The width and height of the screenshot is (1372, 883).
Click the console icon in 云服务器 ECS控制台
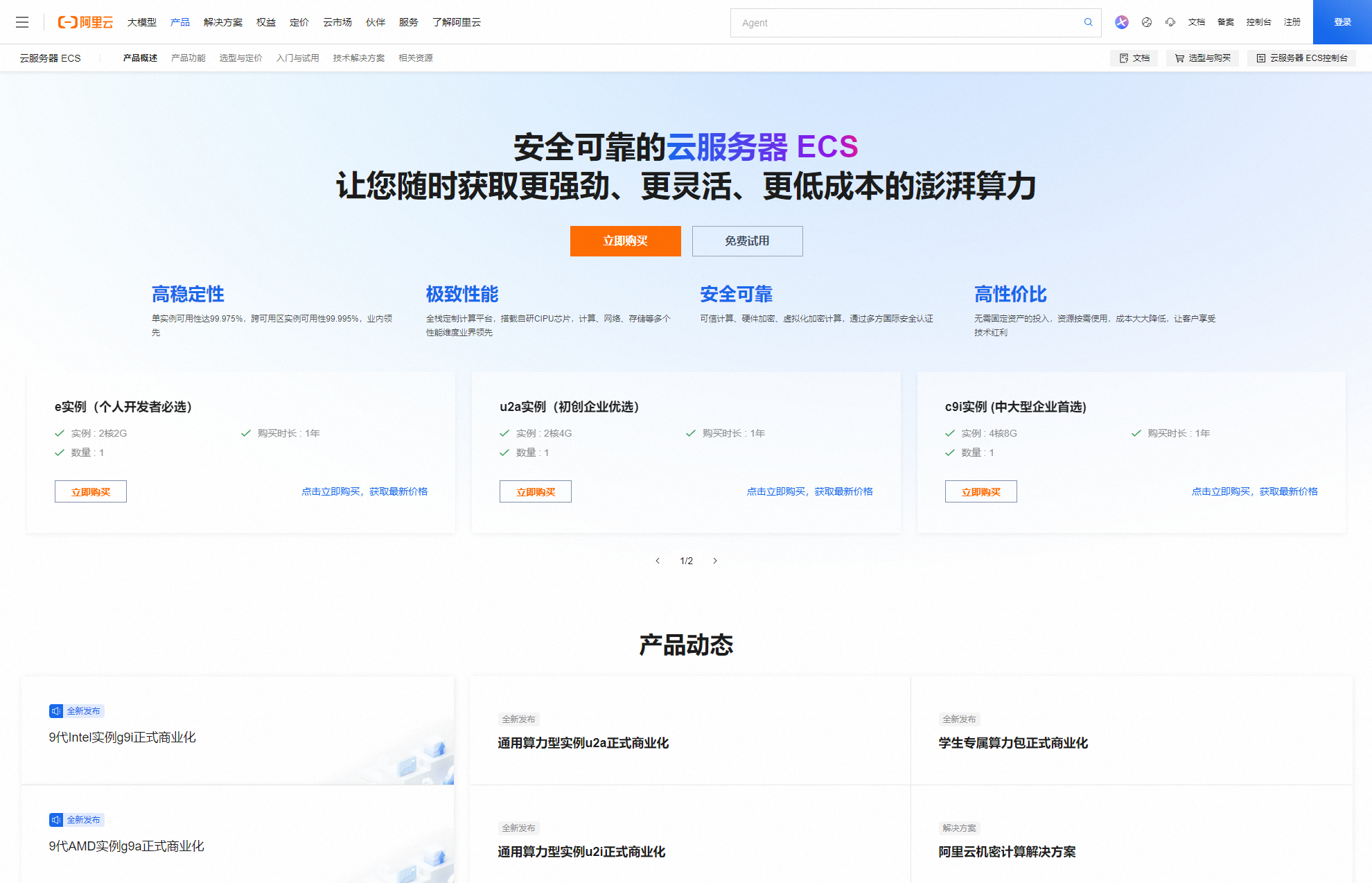tap(1261, 58)
